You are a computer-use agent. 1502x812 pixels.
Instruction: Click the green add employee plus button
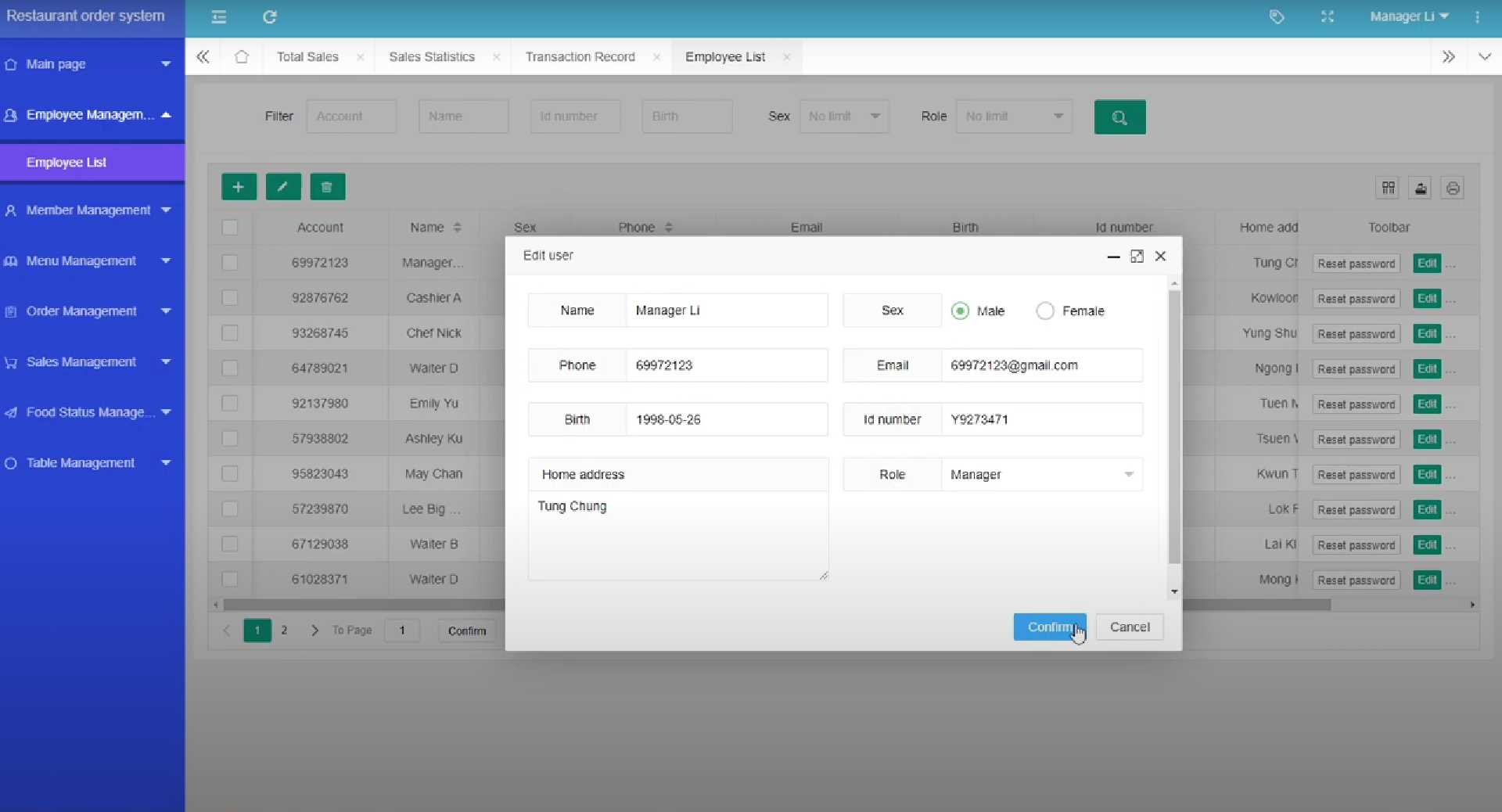click(x=239, y=187)
